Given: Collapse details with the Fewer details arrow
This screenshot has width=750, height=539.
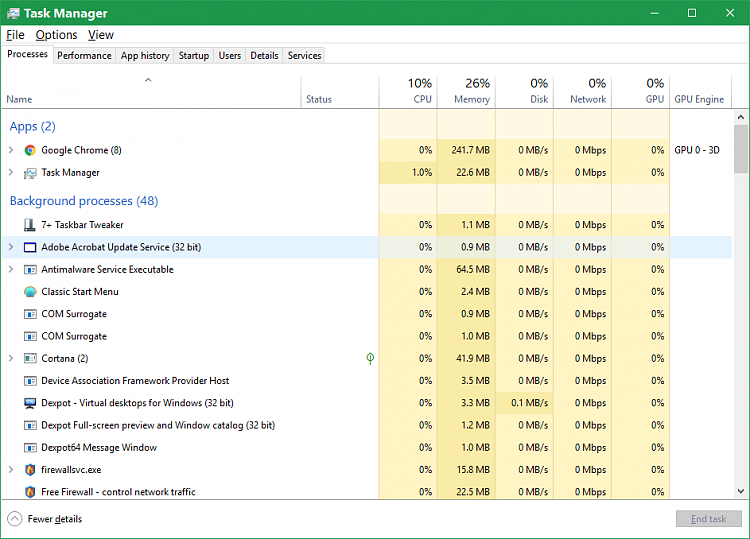Looking at the screenshot, I should tap(14, 519).
